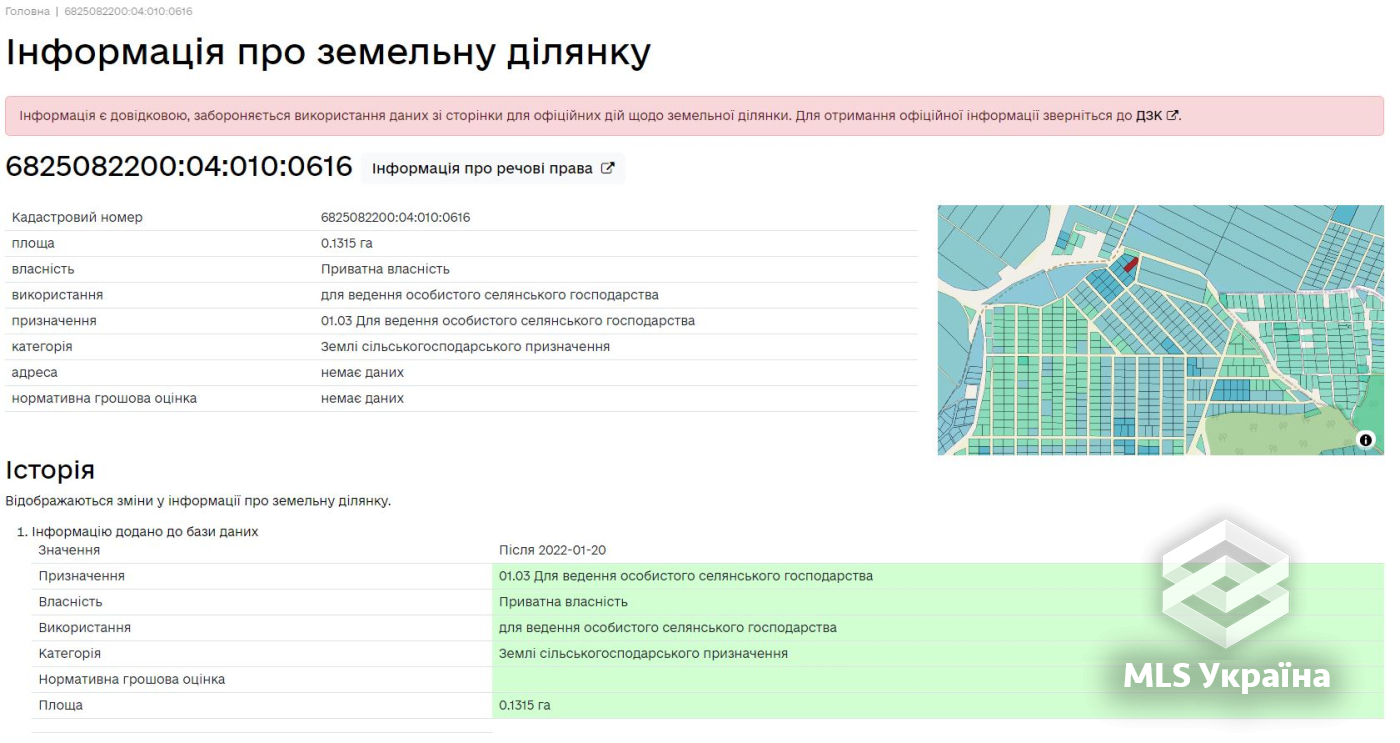Click the lowercase 'власність' label in the details table

pyautogui.click(x=43, y=269)
